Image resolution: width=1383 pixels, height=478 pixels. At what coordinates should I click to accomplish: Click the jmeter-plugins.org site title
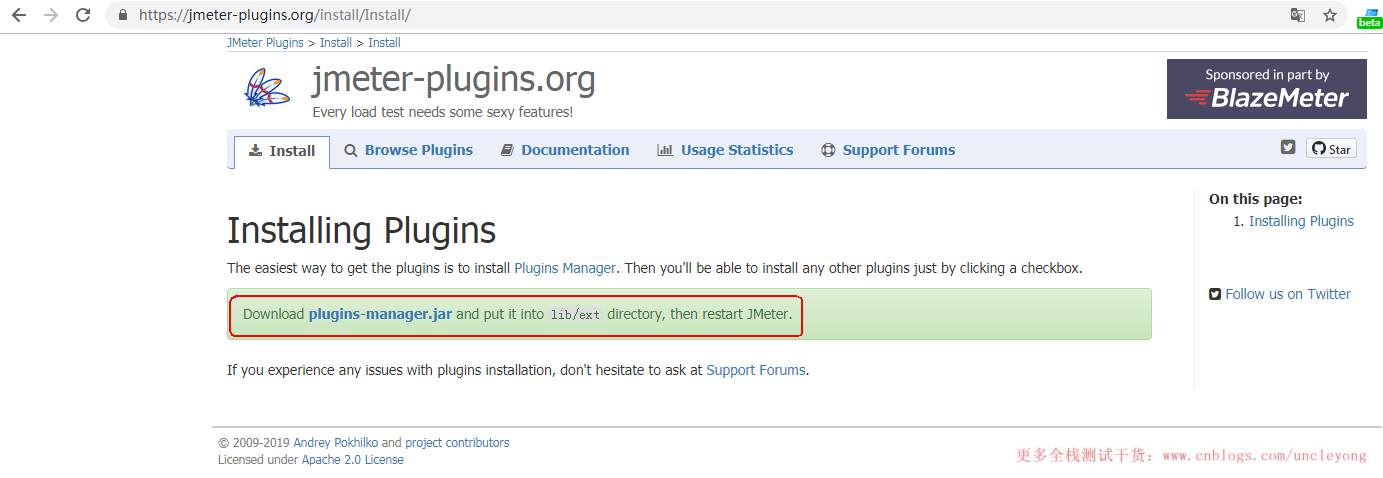click(454, 80)
